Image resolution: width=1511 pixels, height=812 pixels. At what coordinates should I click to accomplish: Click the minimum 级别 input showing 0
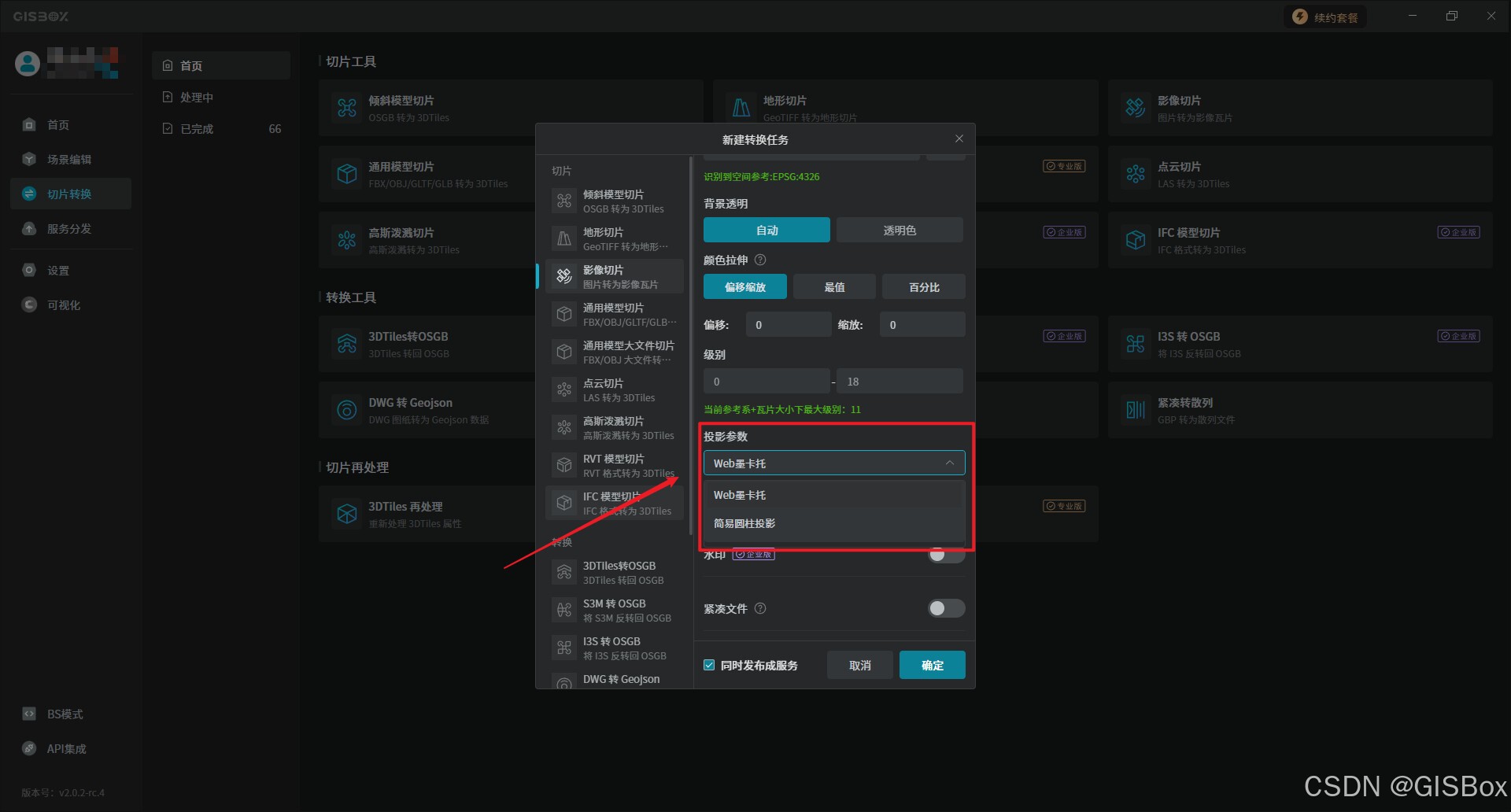[x=767, y=382]
